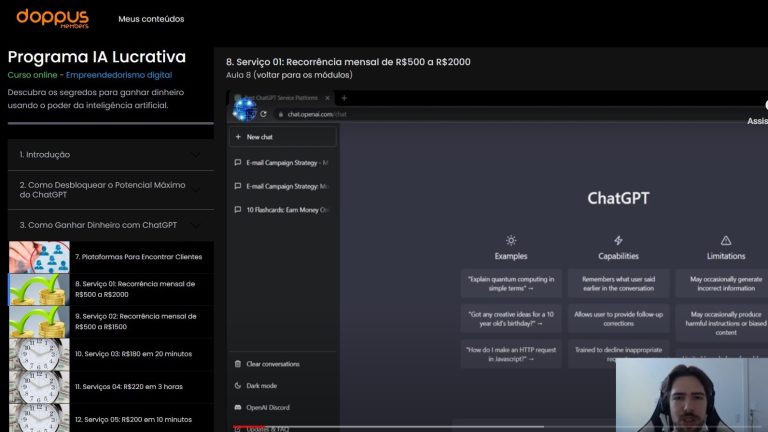The width and height of the screenshot is (768, 432).
Task: Open lesson 7 thumbnail with people icons
Action: point(39,257)
